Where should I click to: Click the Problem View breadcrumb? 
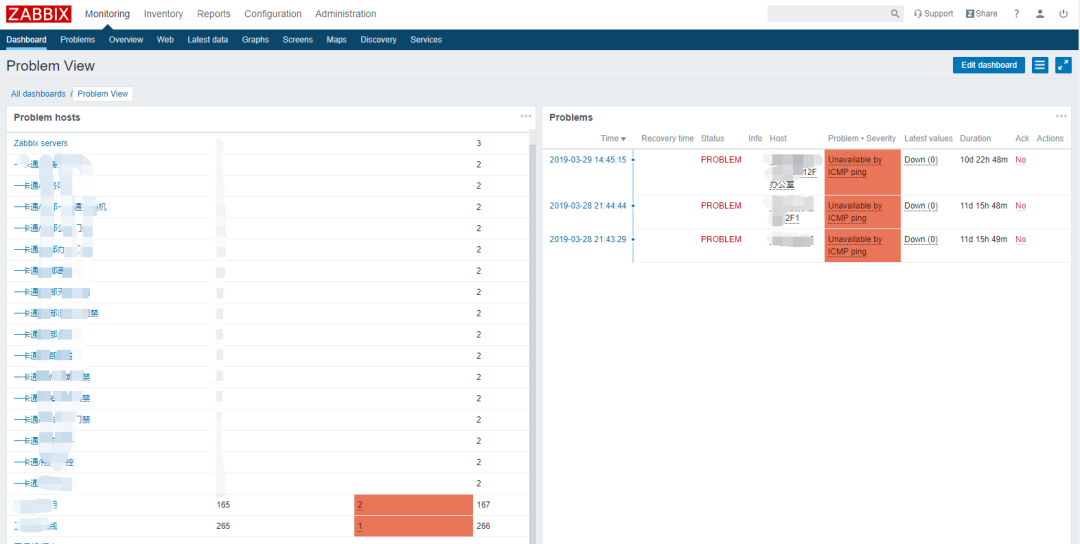tap(103, 94)
